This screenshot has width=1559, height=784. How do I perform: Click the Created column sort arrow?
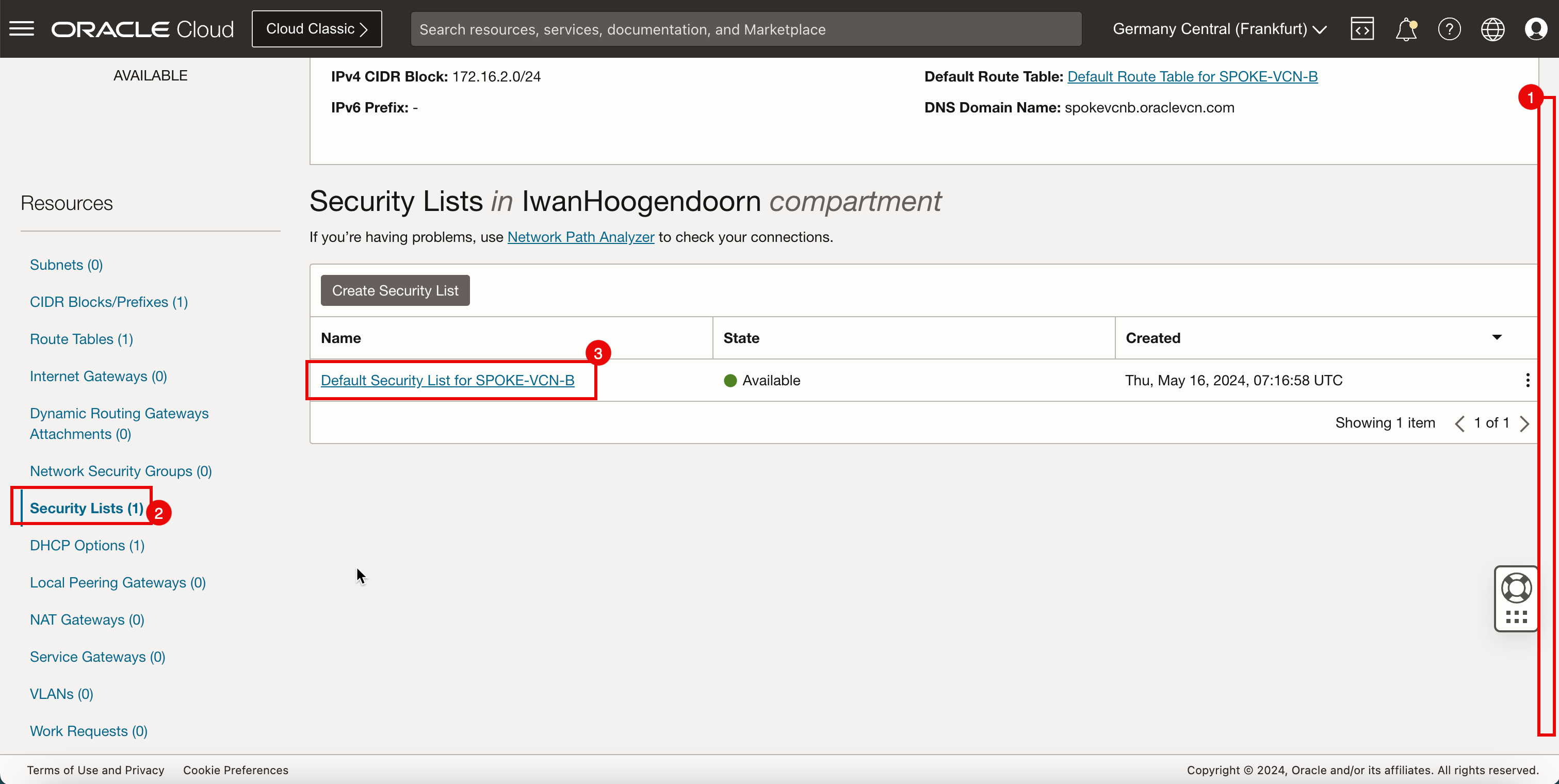[x=1497, y=337]
